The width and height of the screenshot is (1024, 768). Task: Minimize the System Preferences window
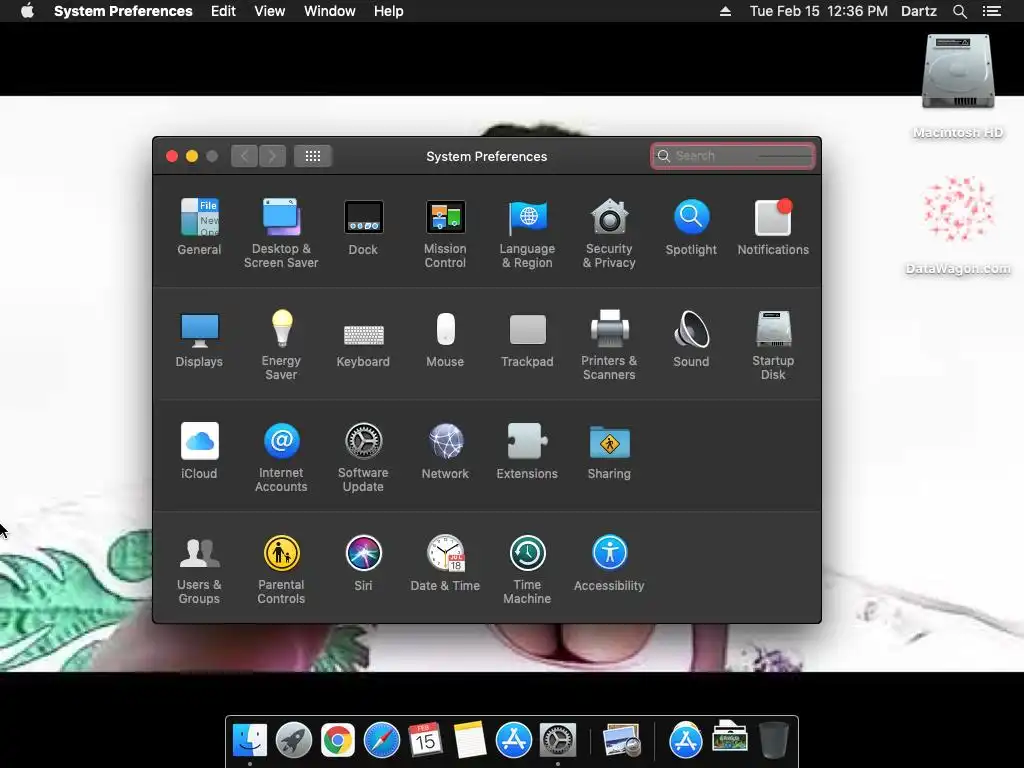click(x=192, y=156)
